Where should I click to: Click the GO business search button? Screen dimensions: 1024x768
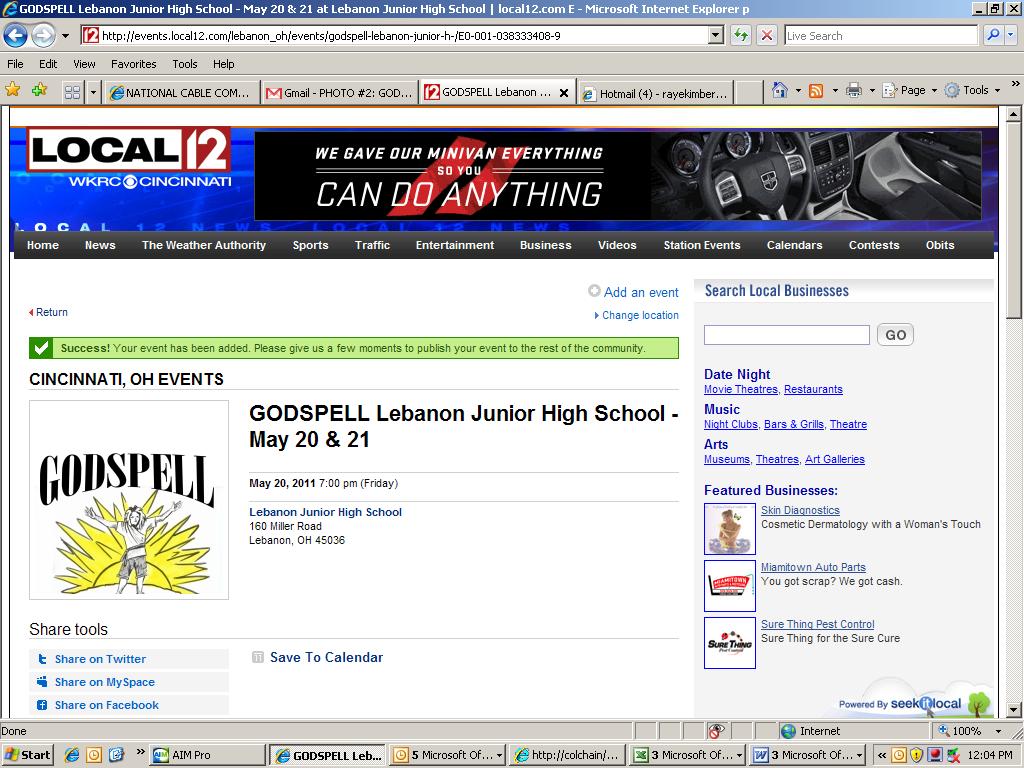click(x=895, y=335)
